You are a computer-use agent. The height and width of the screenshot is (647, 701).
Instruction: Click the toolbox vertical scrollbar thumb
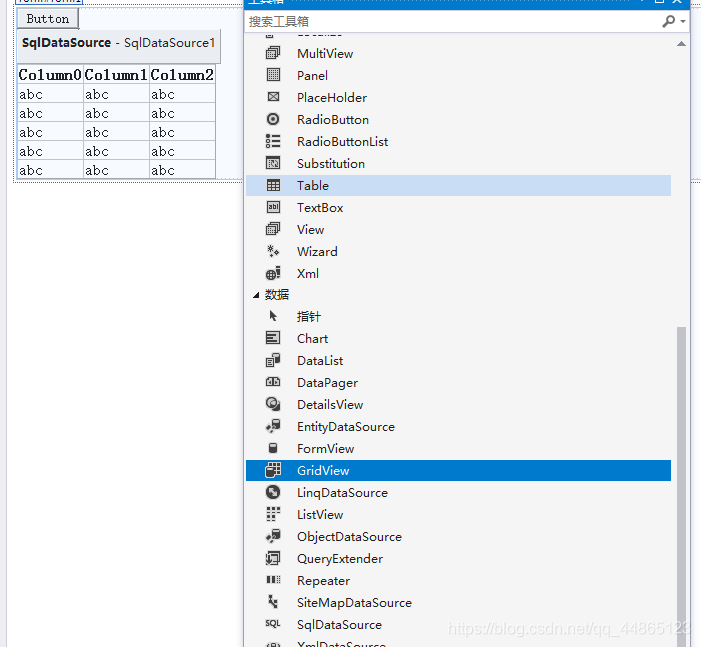pyautogui.click(x=681, y=486)
